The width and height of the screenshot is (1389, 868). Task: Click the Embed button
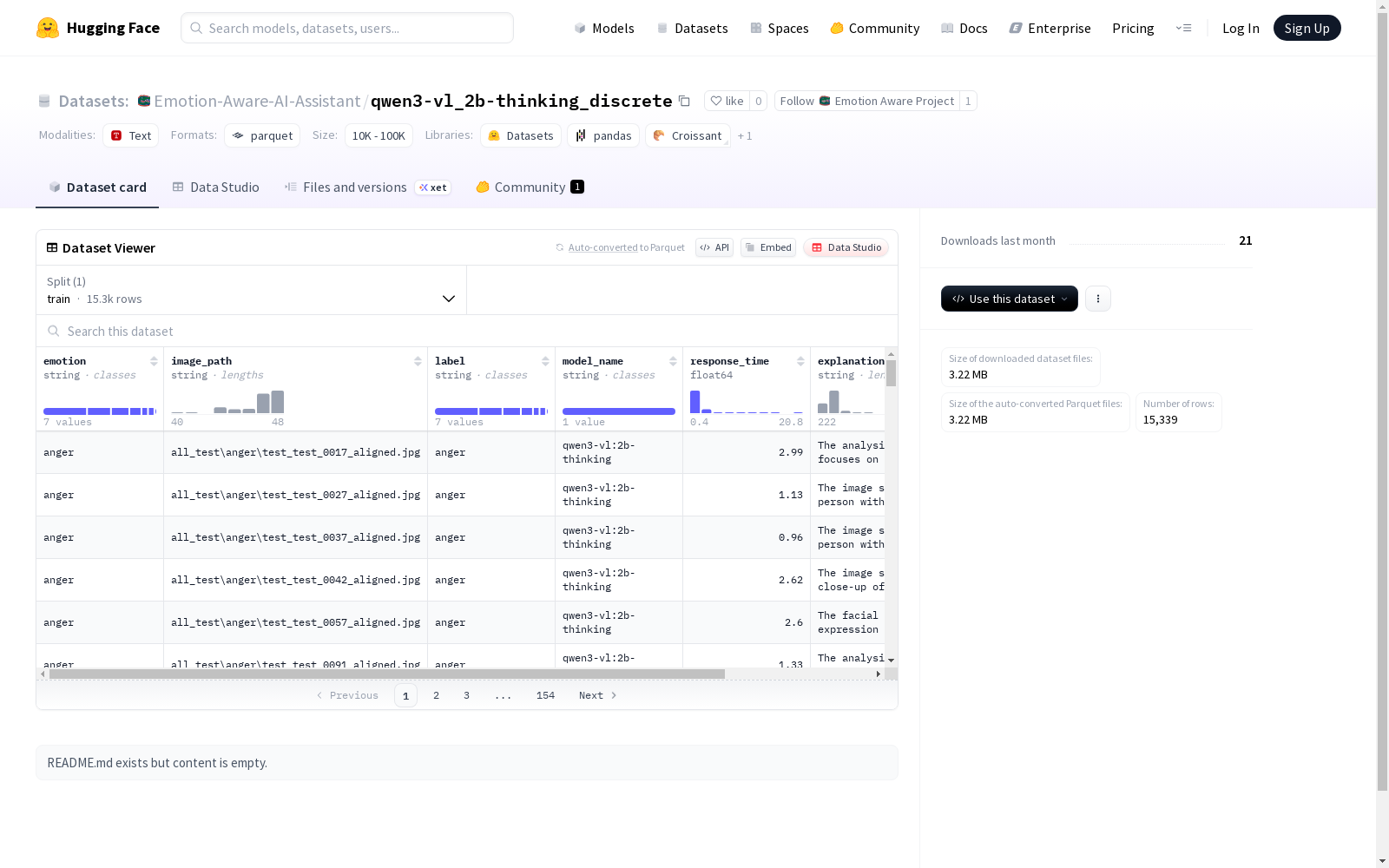768,247
